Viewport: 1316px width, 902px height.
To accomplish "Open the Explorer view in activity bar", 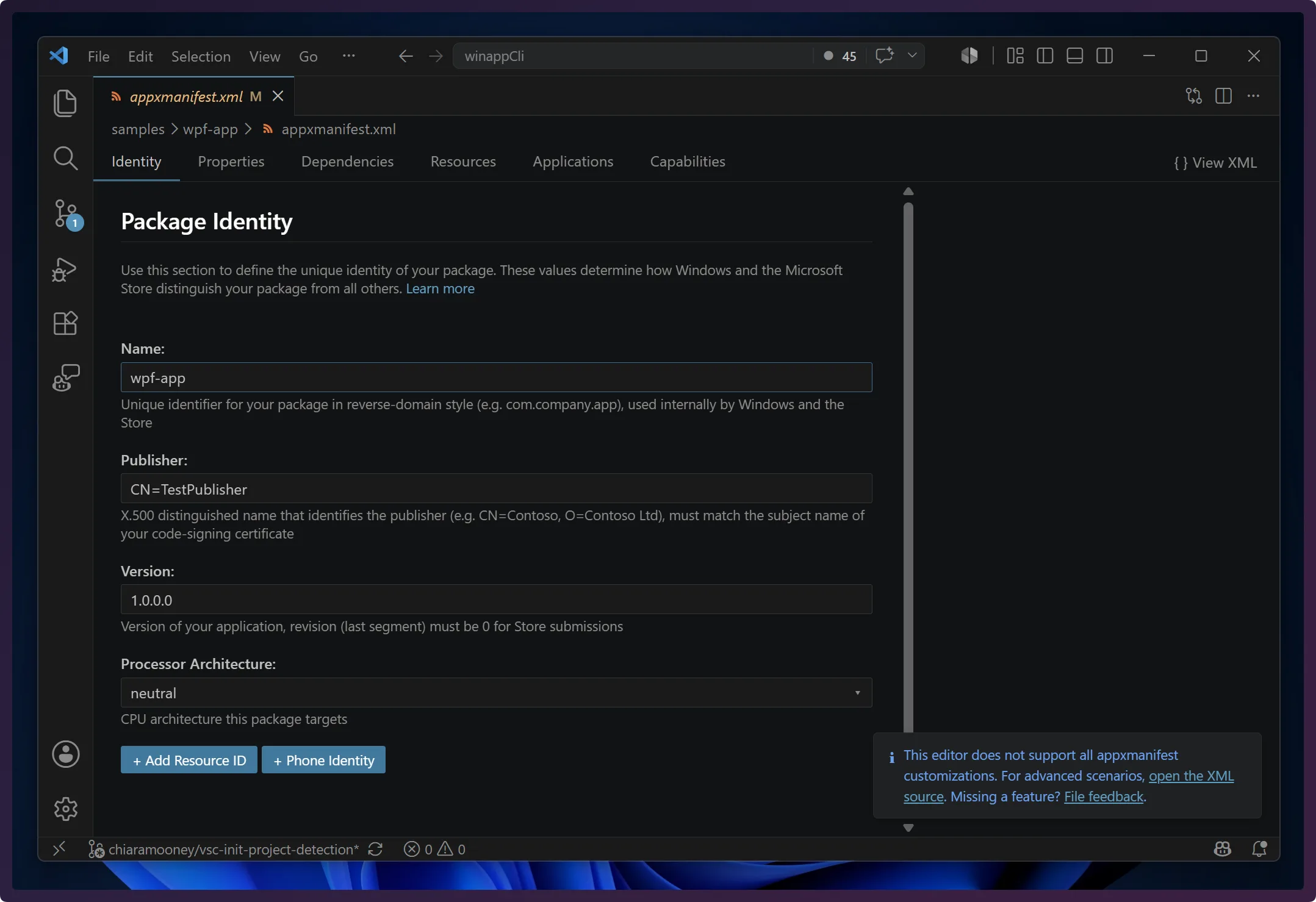I will 65,102.
